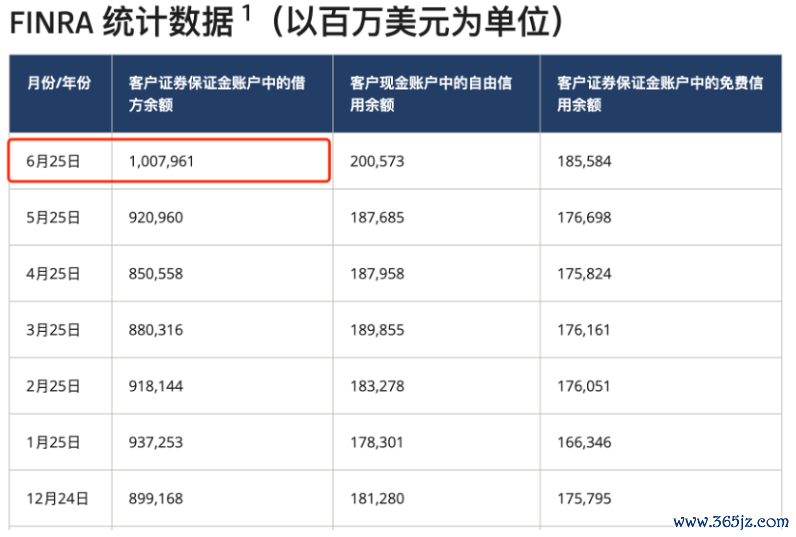
Task: Click the value 899,168
Action: (x=156, y=499)
